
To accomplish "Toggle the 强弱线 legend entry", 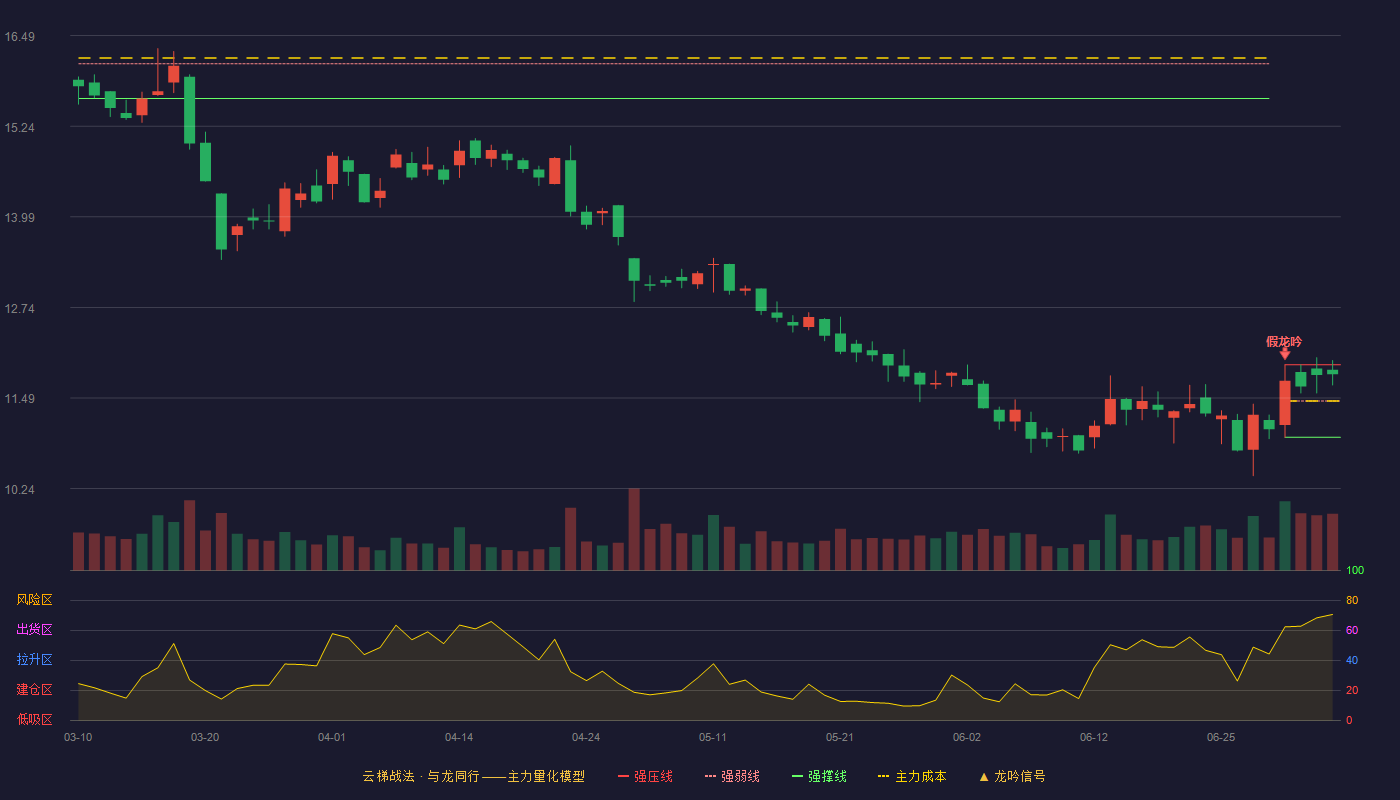I will (732, 776).
